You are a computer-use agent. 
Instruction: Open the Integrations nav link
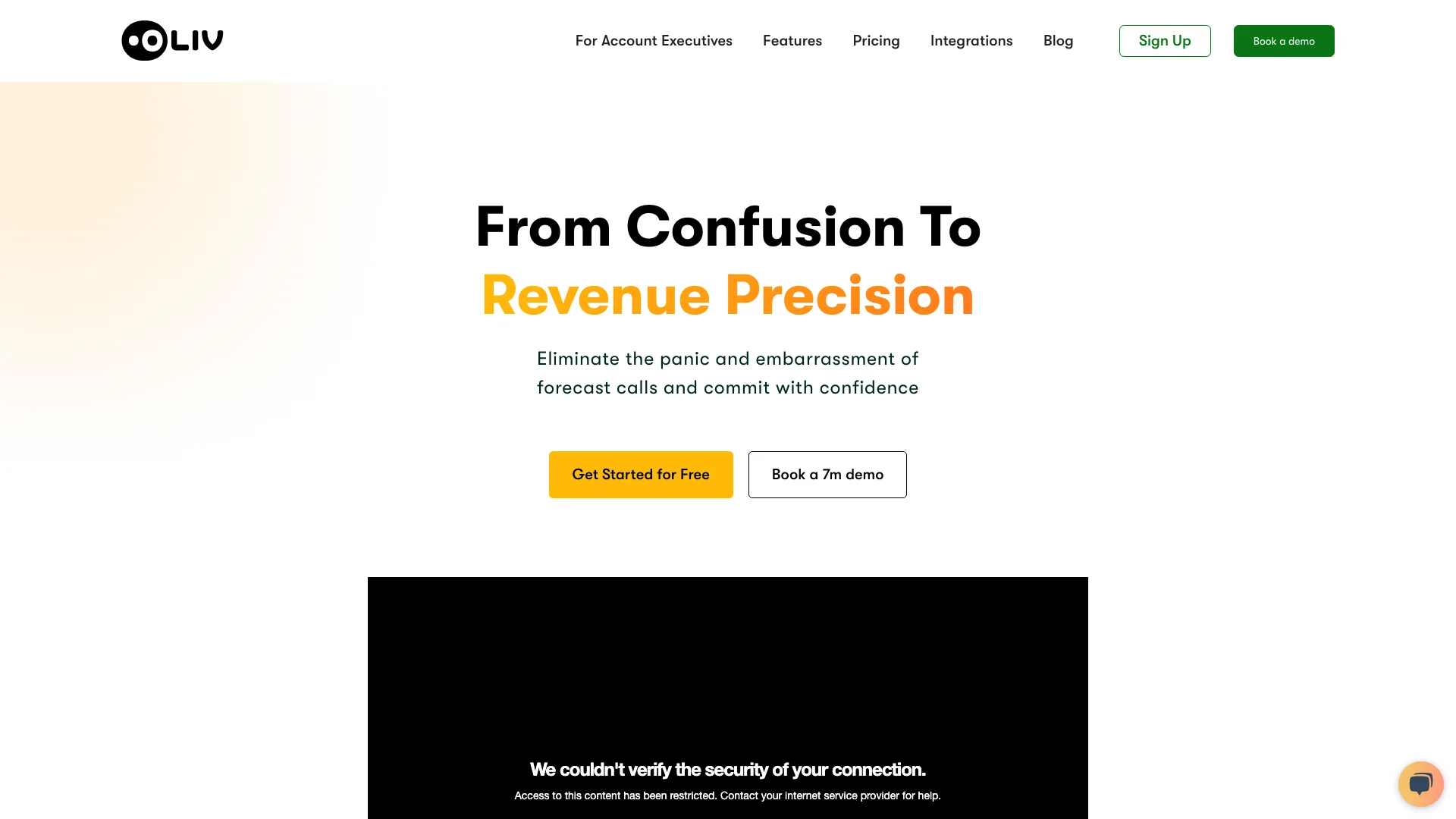coord(971,40)
